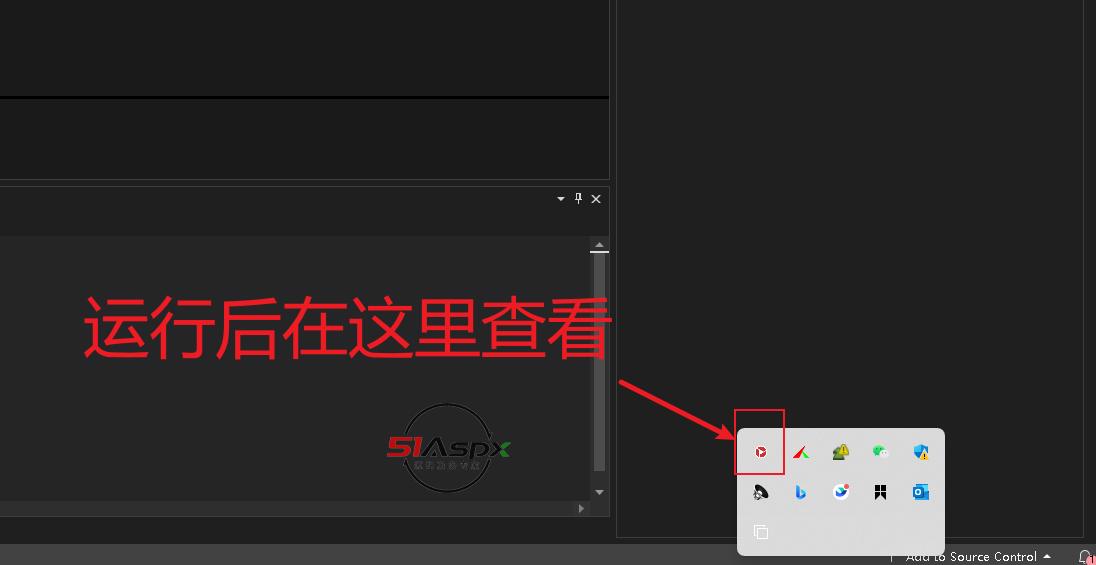The height and width of the screenshot is (565, 1096).
Task: Click the vertical scrollbar up arrow
Action: (x=599, y=245)
